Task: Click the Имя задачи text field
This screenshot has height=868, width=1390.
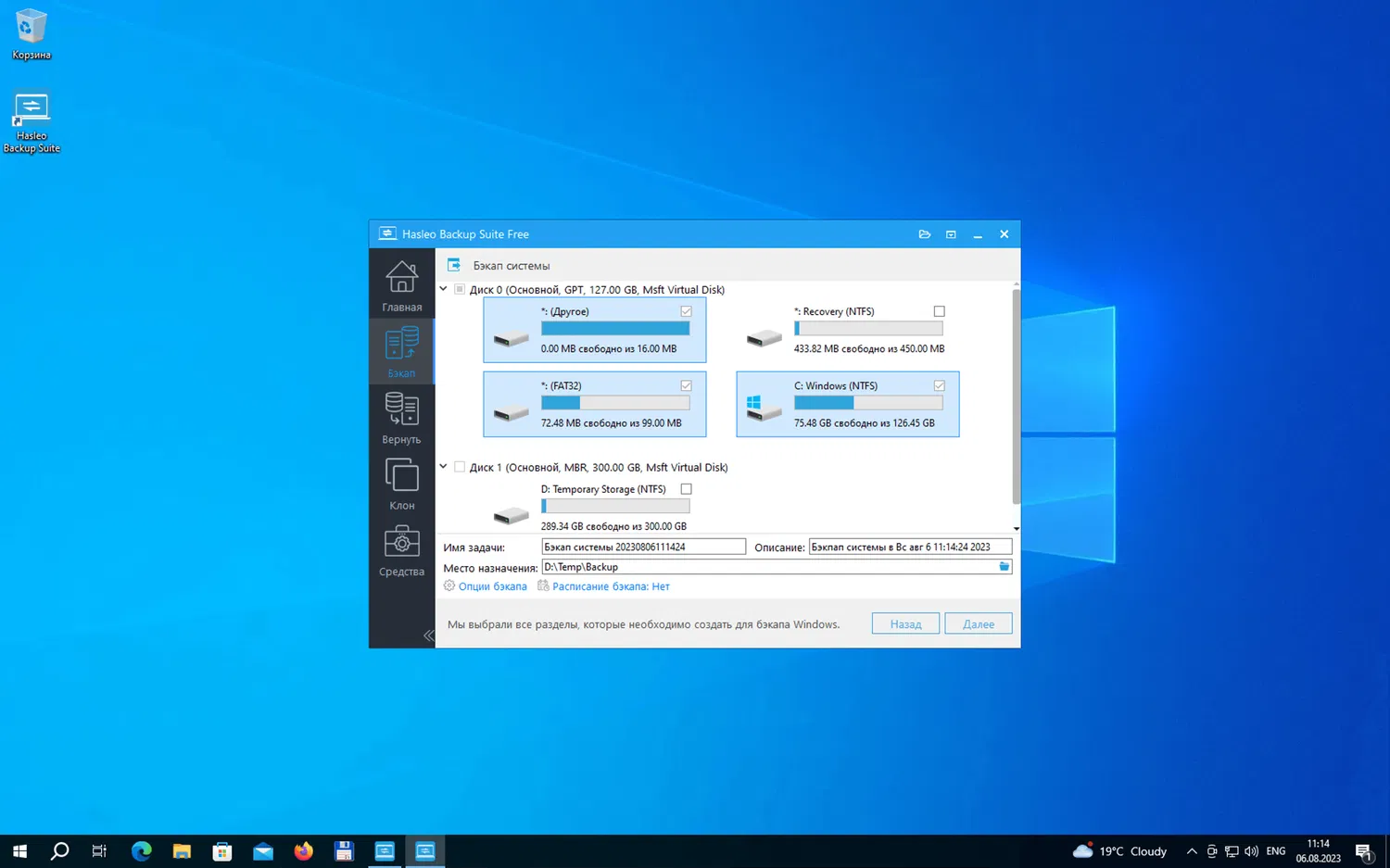Action: 643,547
